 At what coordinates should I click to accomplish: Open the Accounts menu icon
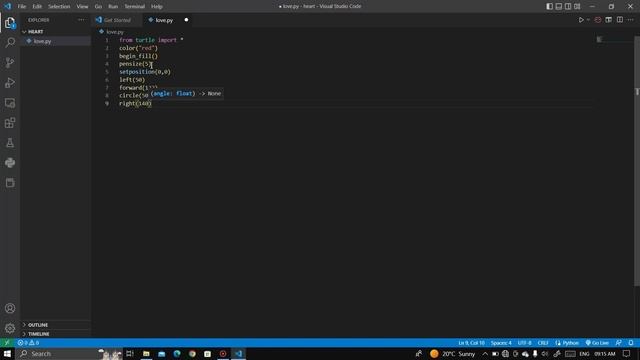tap(10, 308)
